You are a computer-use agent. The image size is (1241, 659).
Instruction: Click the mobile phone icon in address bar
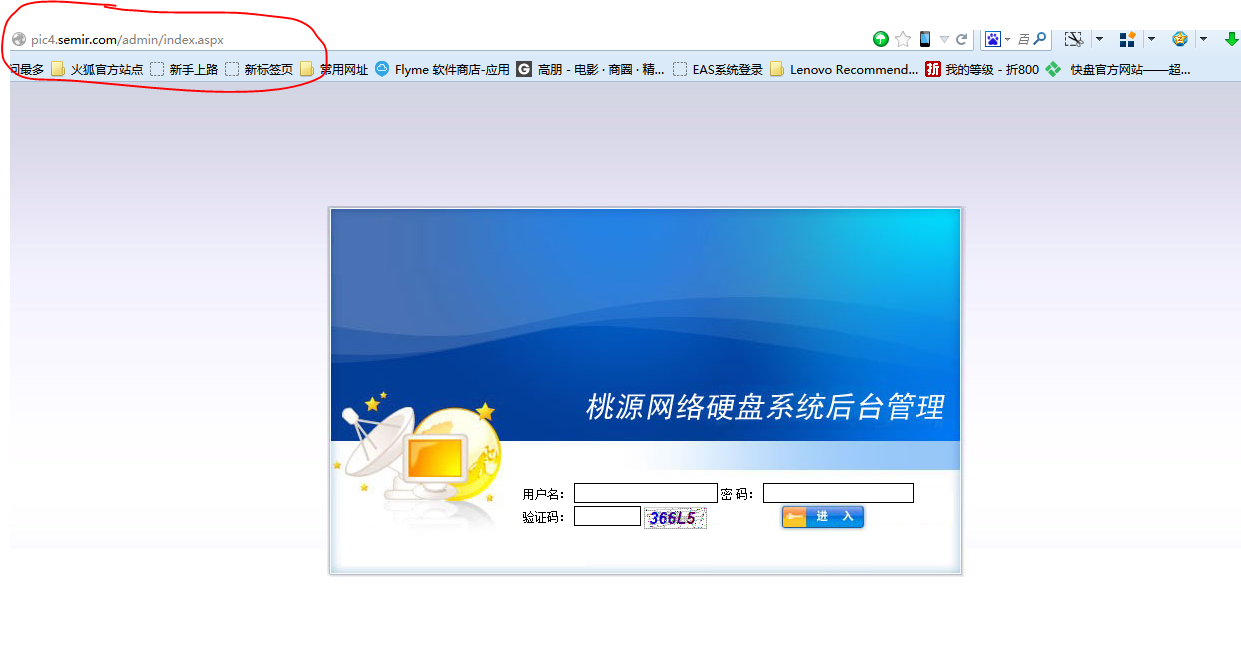point(925,39)
